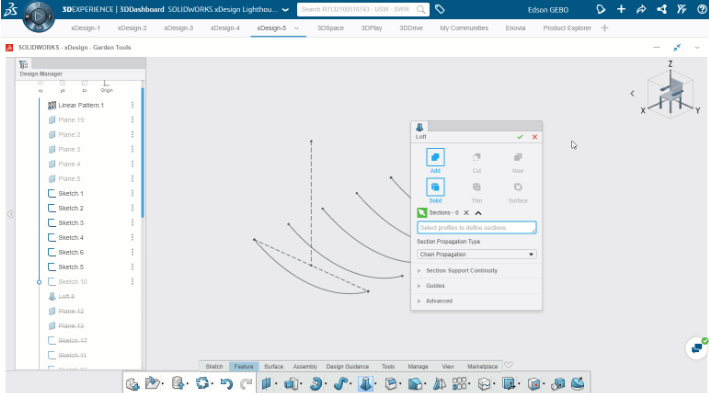Click the Save database toolbar icon
Viewport: 709px width, 393px height.
(177, 384)
